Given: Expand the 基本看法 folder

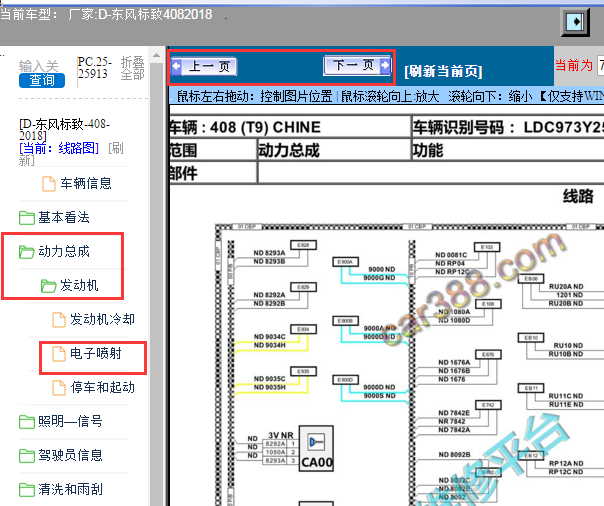Looking at the screenshot, I should 64,218.
